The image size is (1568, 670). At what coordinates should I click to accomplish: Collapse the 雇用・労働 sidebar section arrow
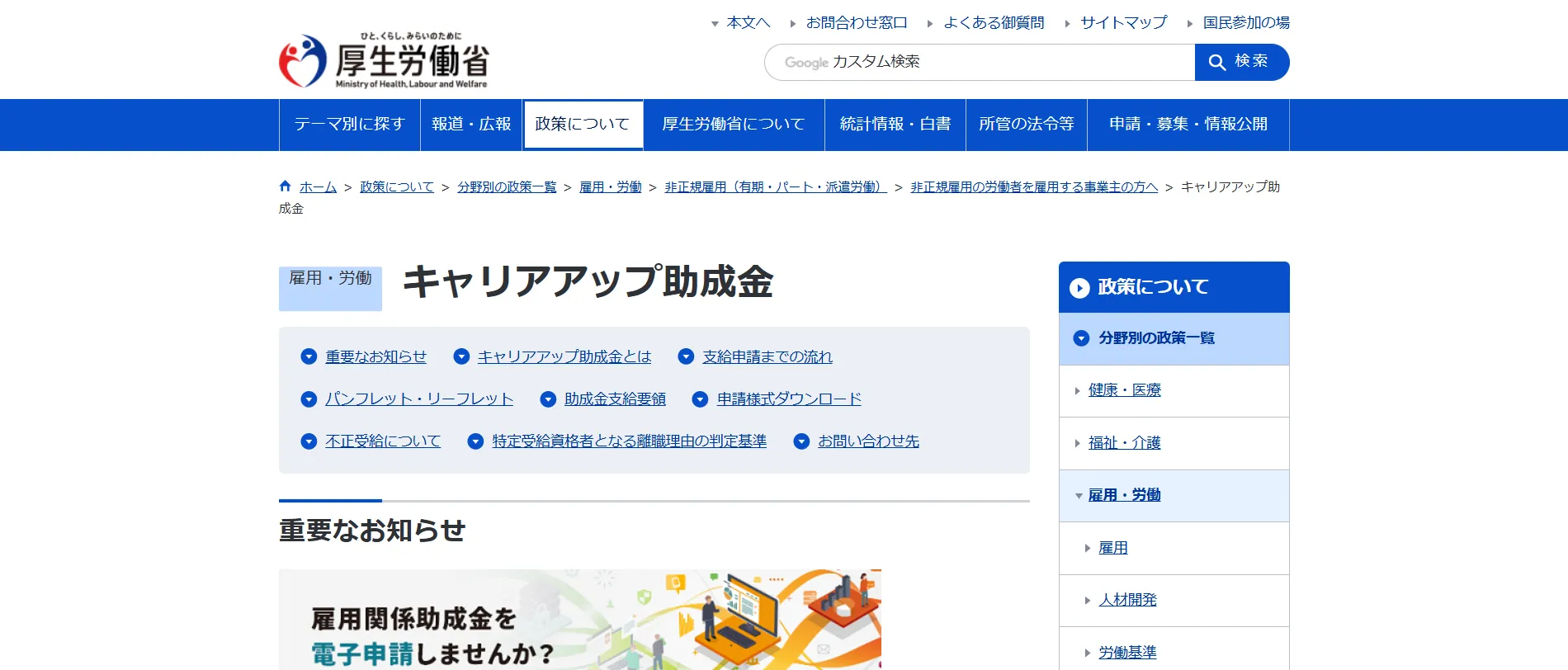[1079, 496]
